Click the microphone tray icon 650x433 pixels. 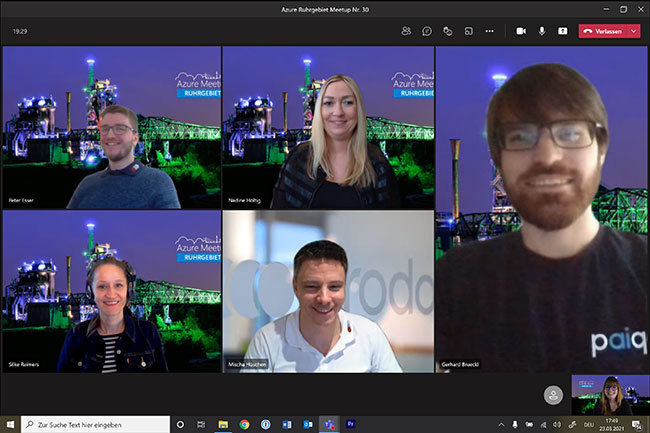[x=515, y=425]
